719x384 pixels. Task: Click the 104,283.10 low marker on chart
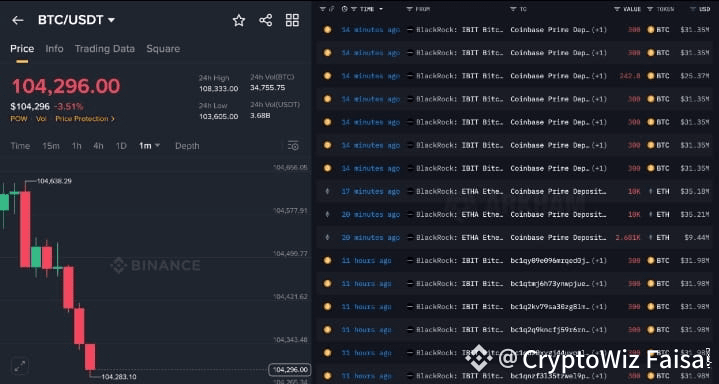pyautogui.click(x=119, y=377)
